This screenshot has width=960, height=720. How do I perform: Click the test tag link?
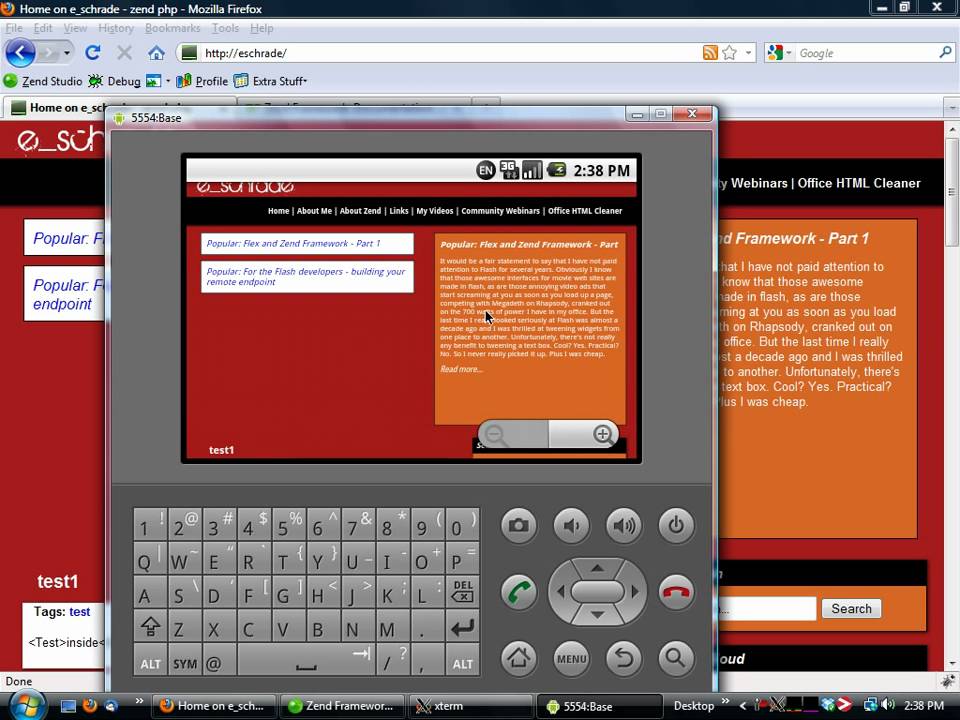click(x=80, y=612)
